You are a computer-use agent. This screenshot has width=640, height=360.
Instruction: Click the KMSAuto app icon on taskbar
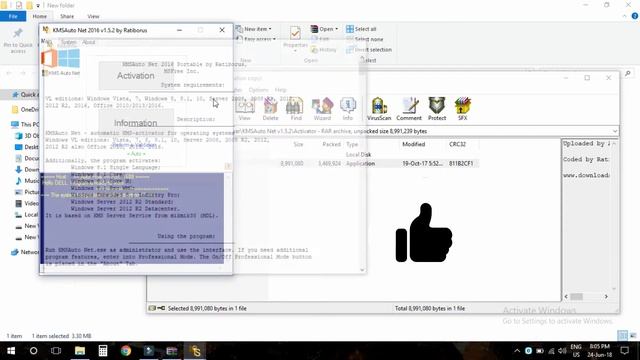coord(196,351)
